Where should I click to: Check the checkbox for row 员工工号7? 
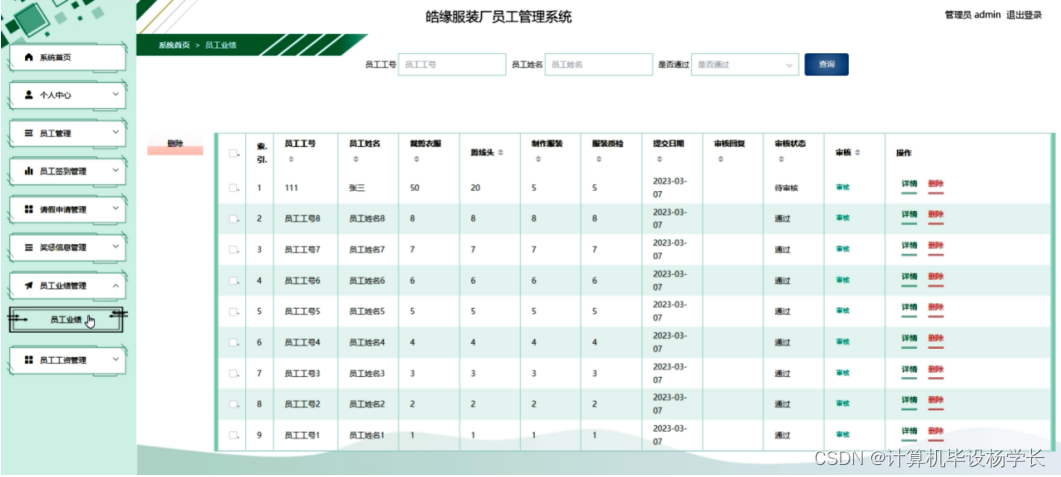[x=233, y=250]
